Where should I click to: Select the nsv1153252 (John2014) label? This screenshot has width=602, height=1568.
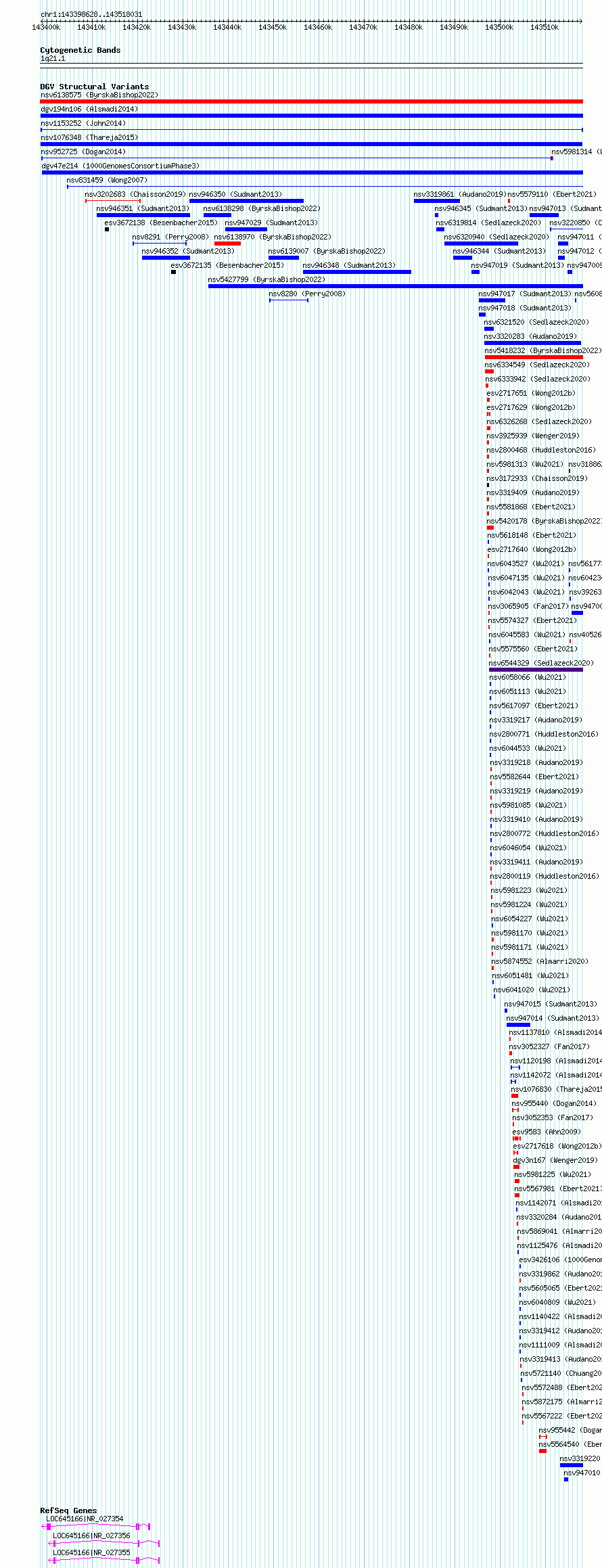[83, 123]
